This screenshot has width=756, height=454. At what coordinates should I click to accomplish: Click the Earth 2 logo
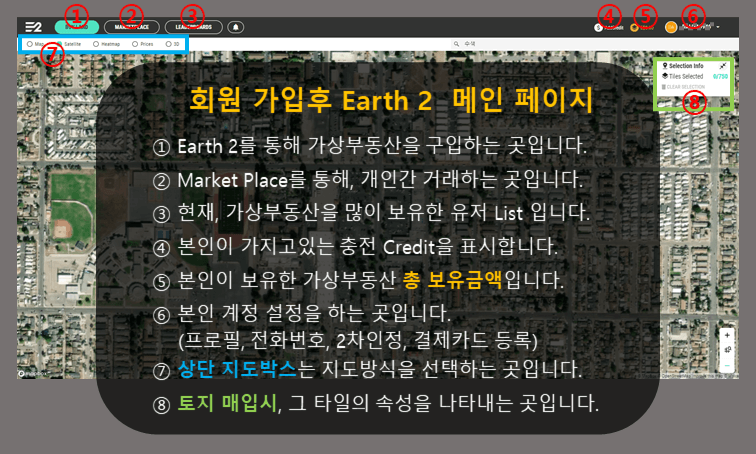point(33,27)
